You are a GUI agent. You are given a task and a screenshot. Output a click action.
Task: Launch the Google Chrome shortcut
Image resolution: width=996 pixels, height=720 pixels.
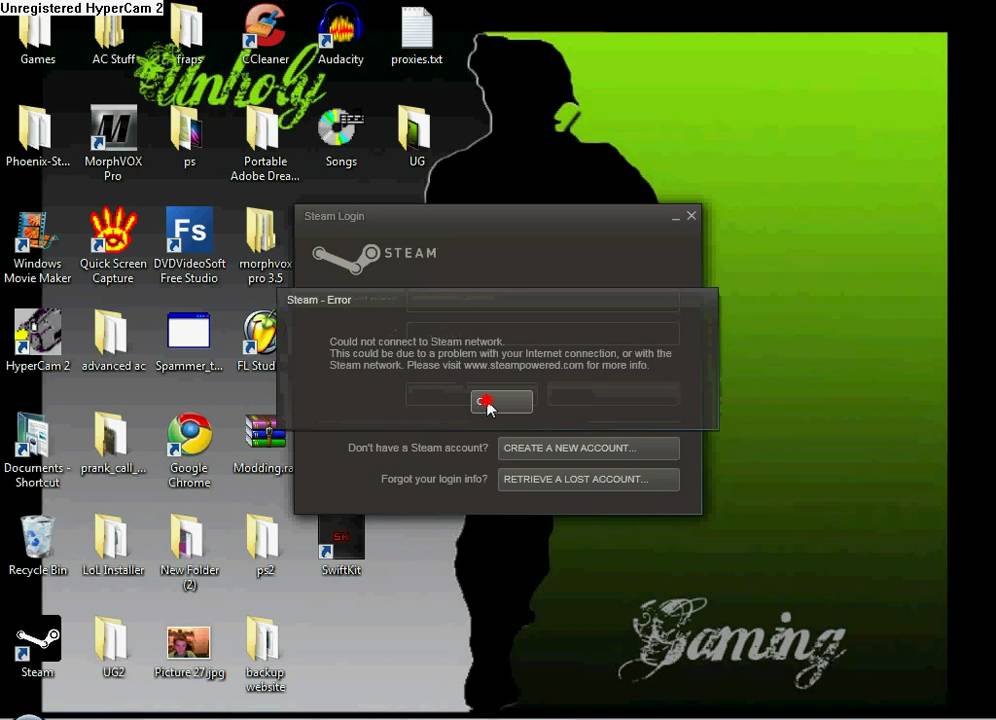coord(189,450)
